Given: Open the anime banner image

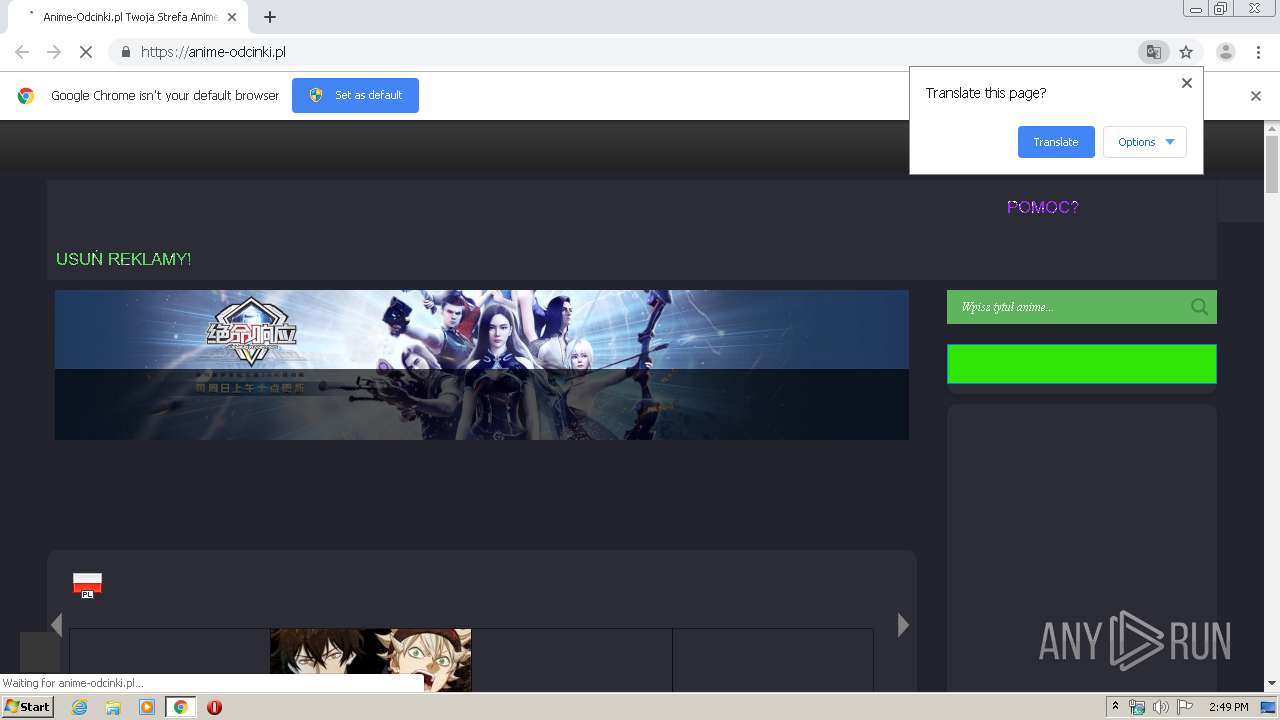Looking at the screenshot, I should tap(482, 365).
